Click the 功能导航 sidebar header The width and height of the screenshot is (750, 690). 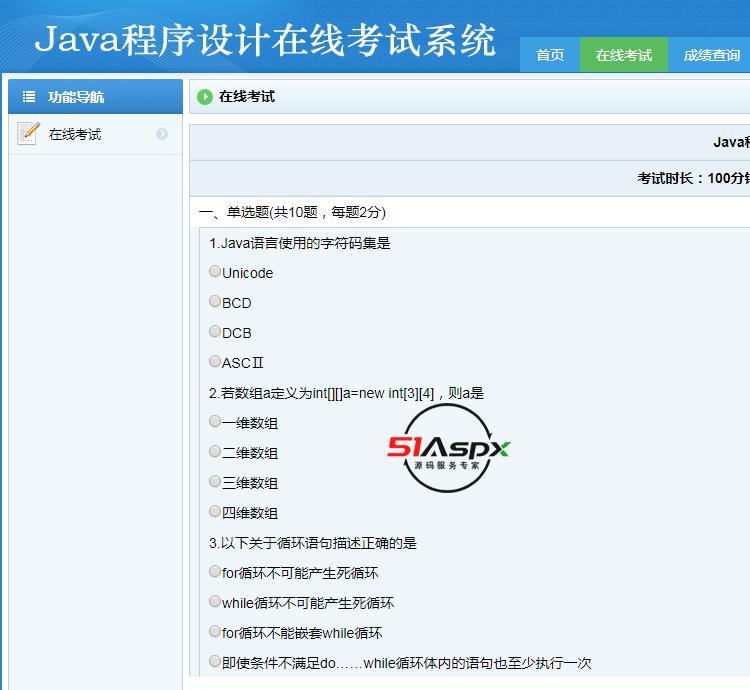coord(95,97)
